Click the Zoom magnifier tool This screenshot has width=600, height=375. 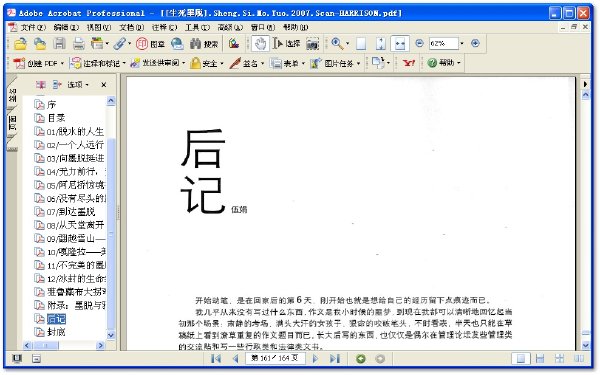(337, 44)
